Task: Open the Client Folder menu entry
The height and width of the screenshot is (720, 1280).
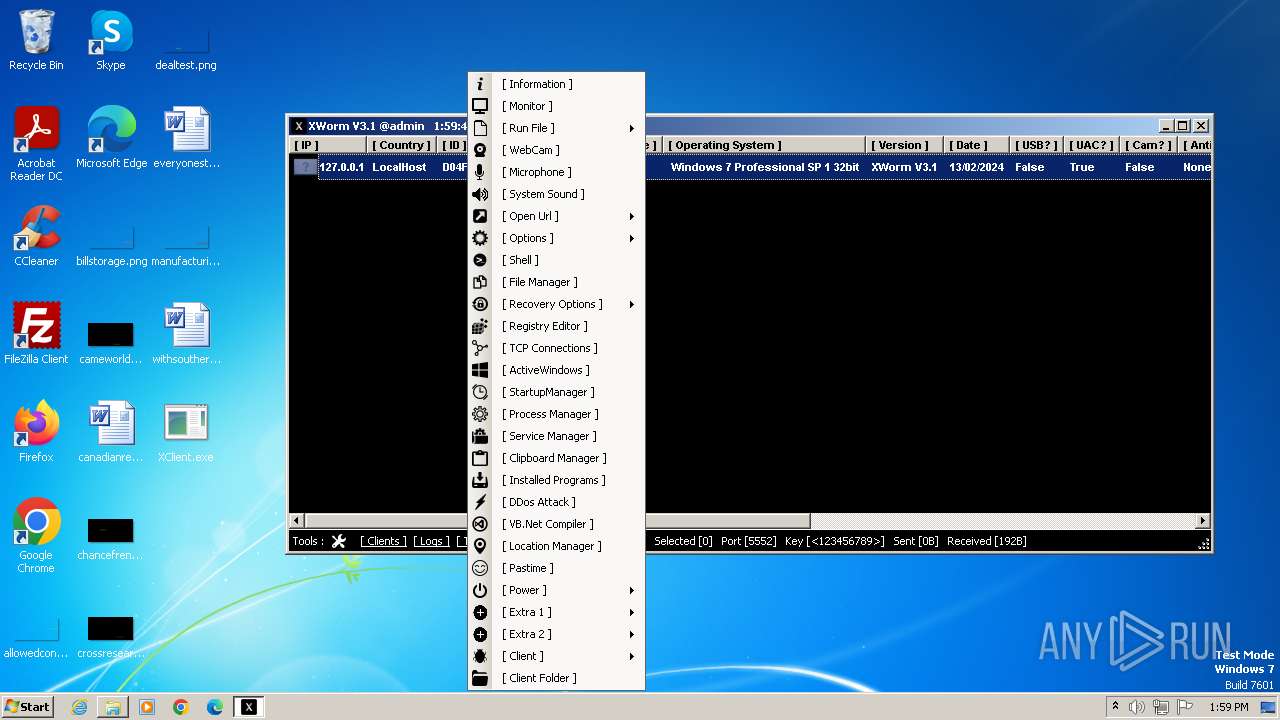Action: [x=556, y=678]
